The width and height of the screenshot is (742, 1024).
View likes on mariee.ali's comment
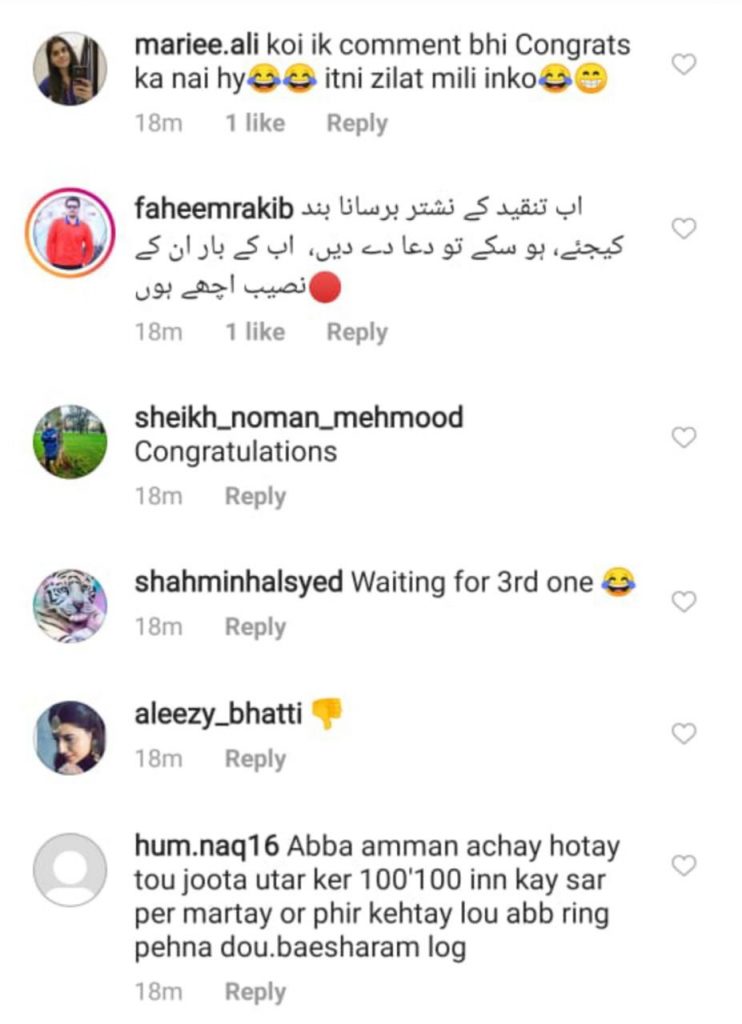[x=255, y=123]
